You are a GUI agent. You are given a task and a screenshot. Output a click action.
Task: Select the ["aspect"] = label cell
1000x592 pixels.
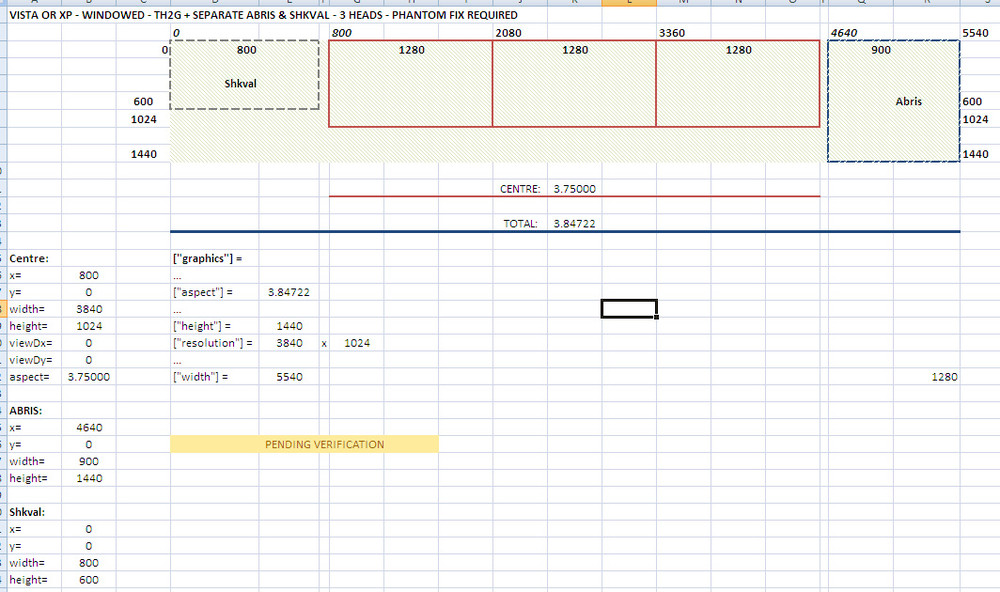(x=203, y=292)
